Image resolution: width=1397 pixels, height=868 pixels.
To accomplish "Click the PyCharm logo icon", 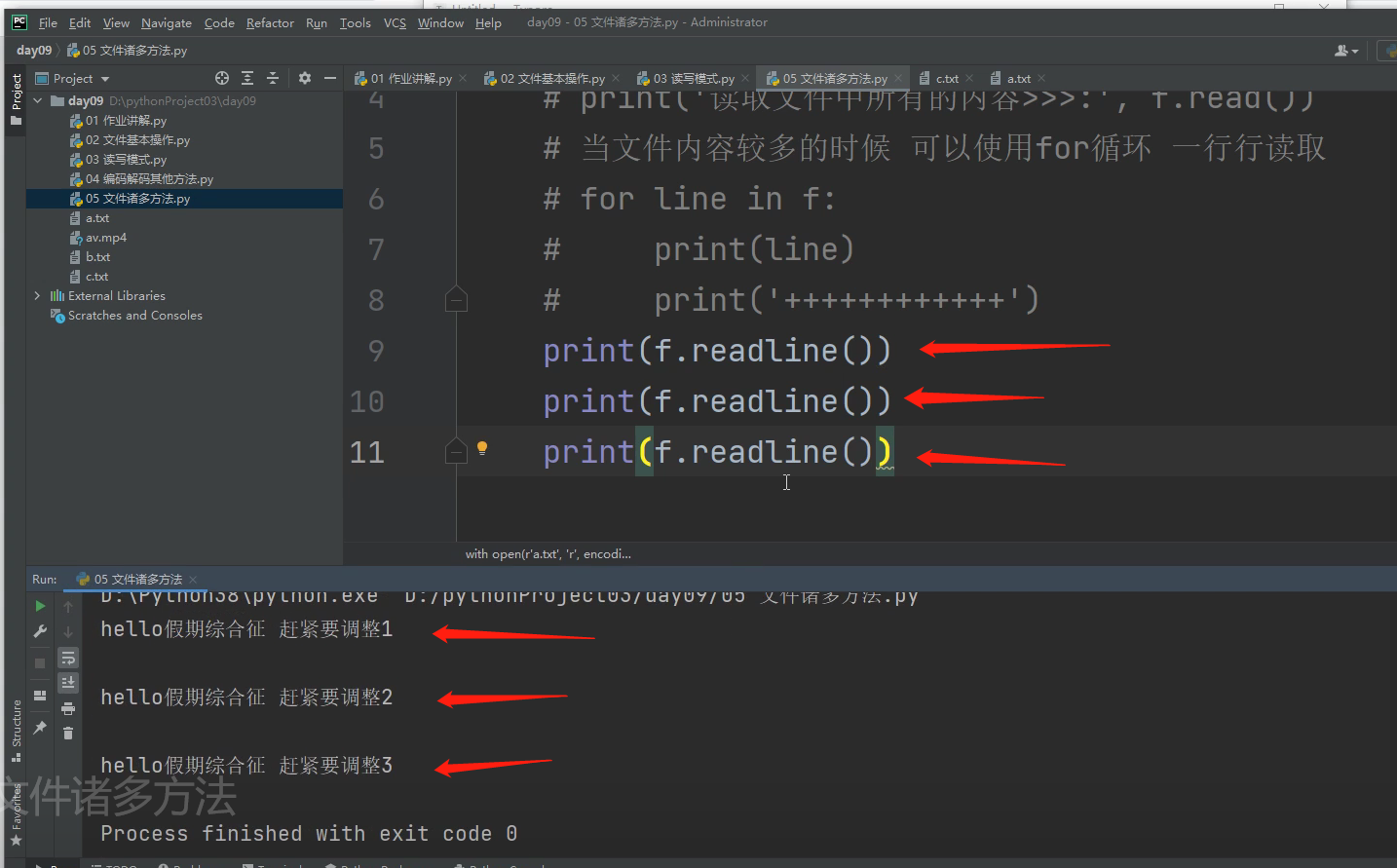I will pyautogui.click(x=19, y=22).
